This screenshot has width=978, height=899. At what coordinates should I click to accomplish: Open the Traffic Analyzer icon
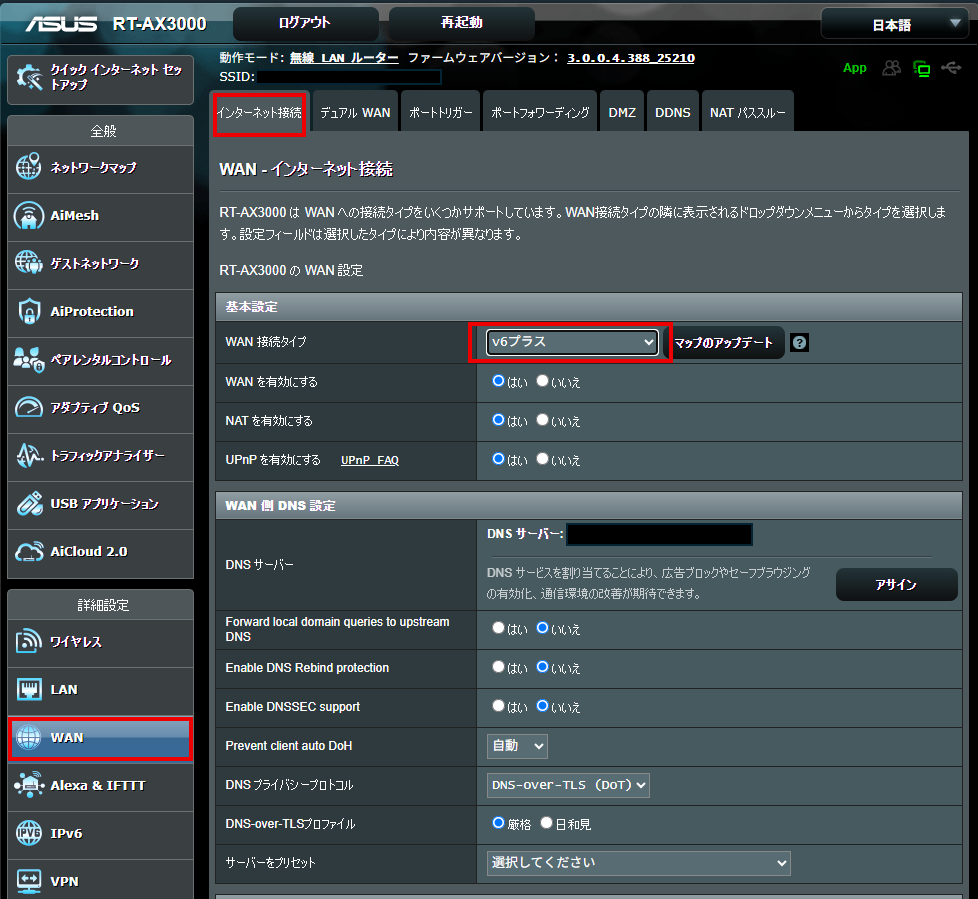point(29,455)
